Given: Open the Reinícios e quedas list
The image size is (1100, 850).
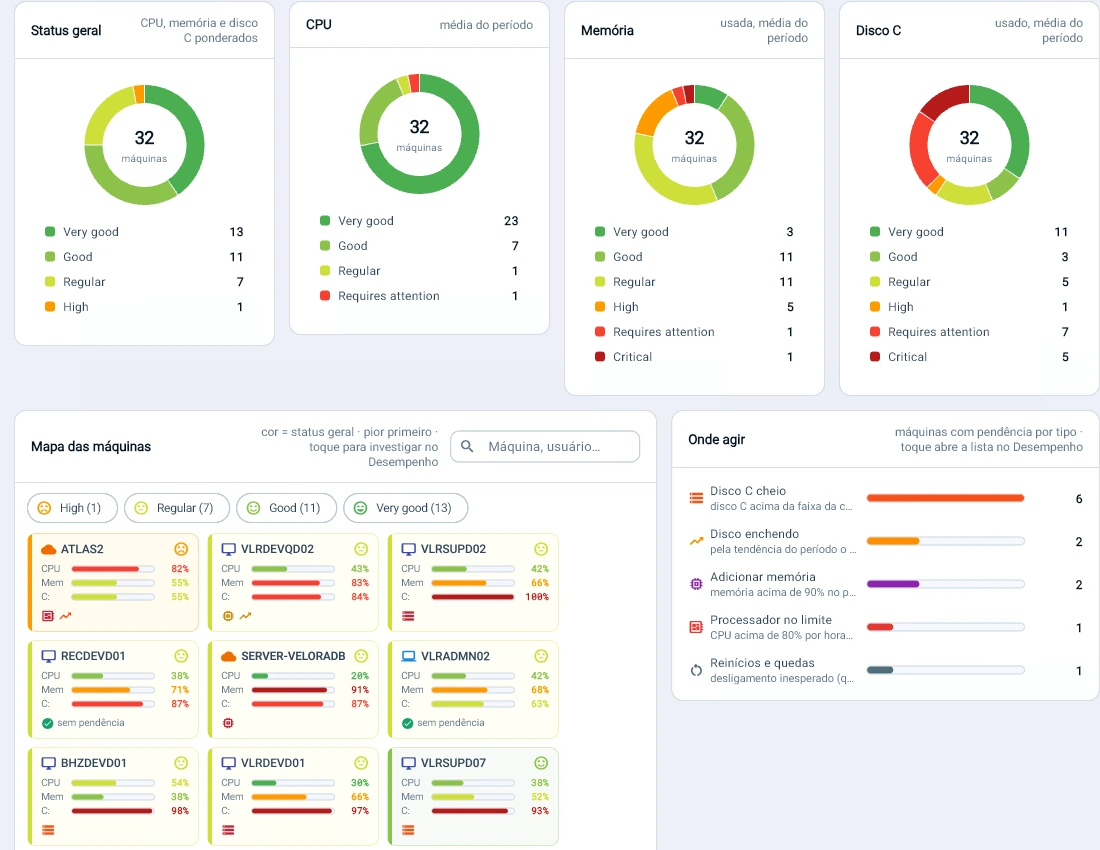Looking at the screenshot, I should [885, 670].
